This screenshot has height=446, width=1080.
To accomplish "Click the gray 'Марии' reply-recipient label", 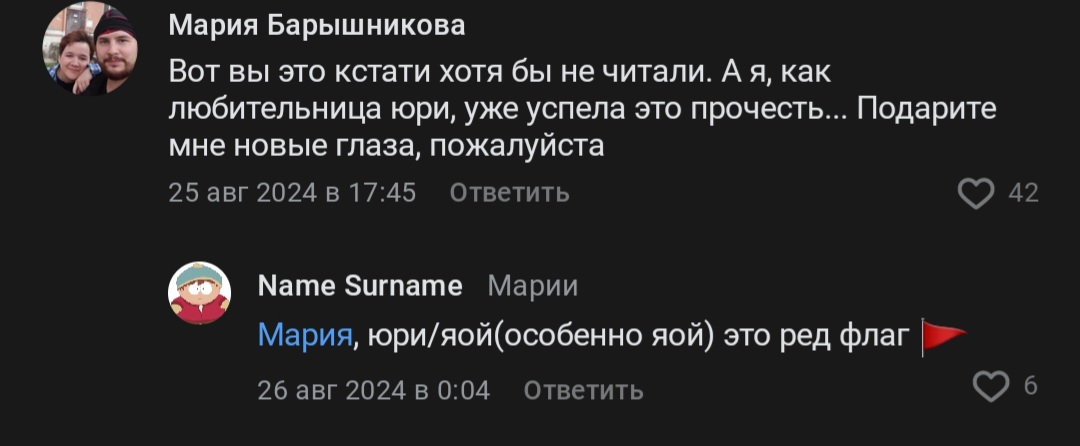I will coord(532,287).
